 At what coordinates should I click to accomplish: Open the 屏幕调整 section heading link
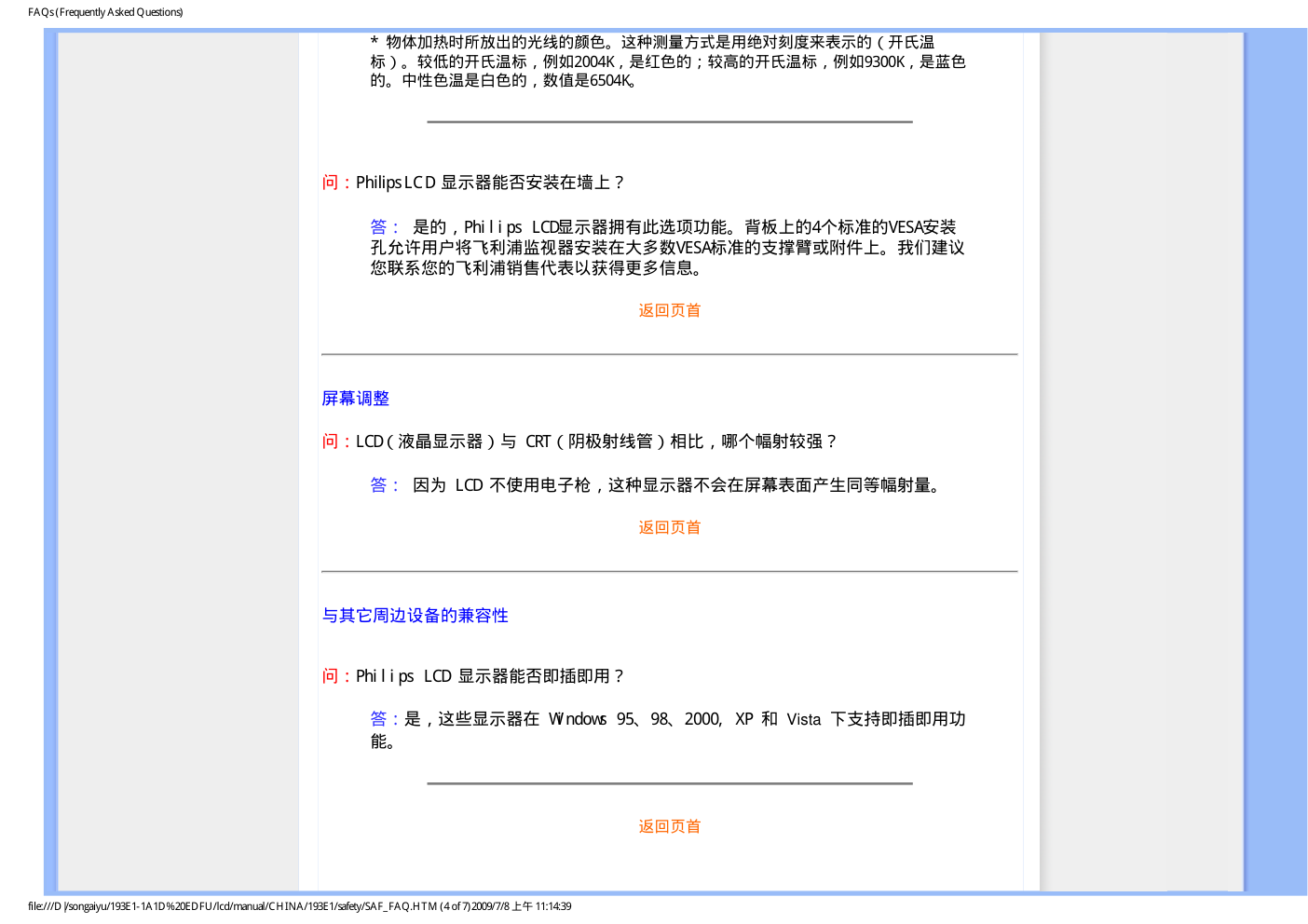[355, 399]
